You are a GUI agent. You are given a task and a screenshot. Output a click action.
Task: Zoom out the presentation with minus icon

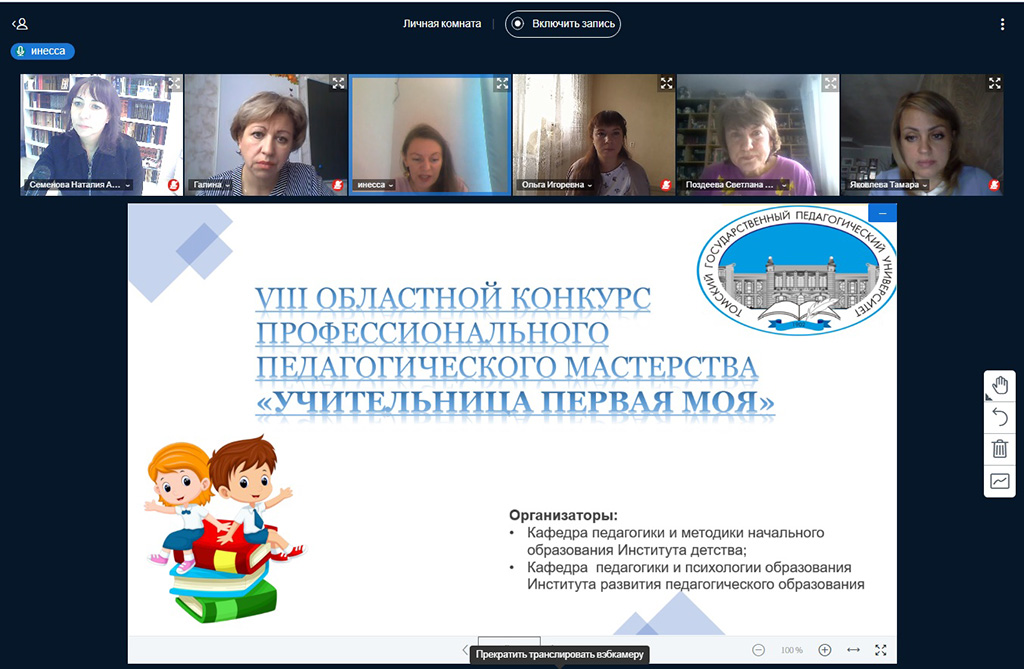758,650
